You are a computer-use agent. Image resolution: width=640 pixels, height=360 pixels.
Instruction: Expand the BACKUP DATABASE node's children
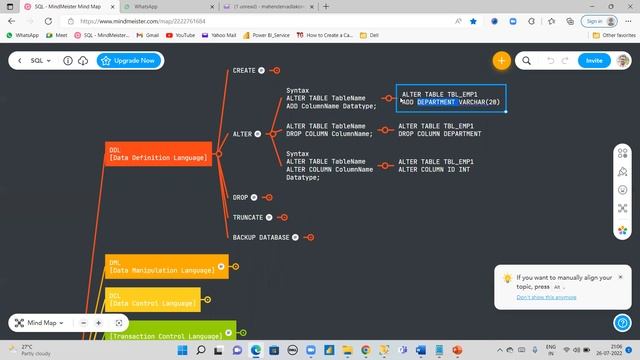coord(310,237)
